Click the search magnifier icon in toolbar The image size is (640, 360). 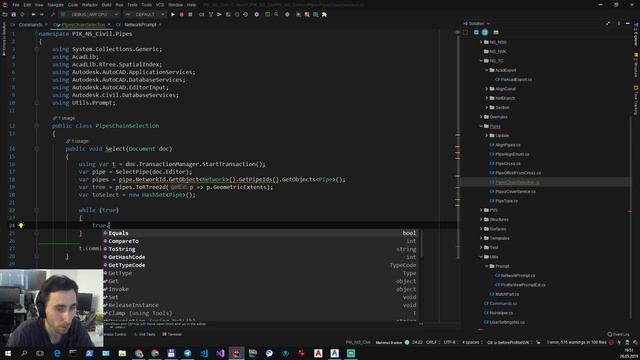click(x=276, y=14)
